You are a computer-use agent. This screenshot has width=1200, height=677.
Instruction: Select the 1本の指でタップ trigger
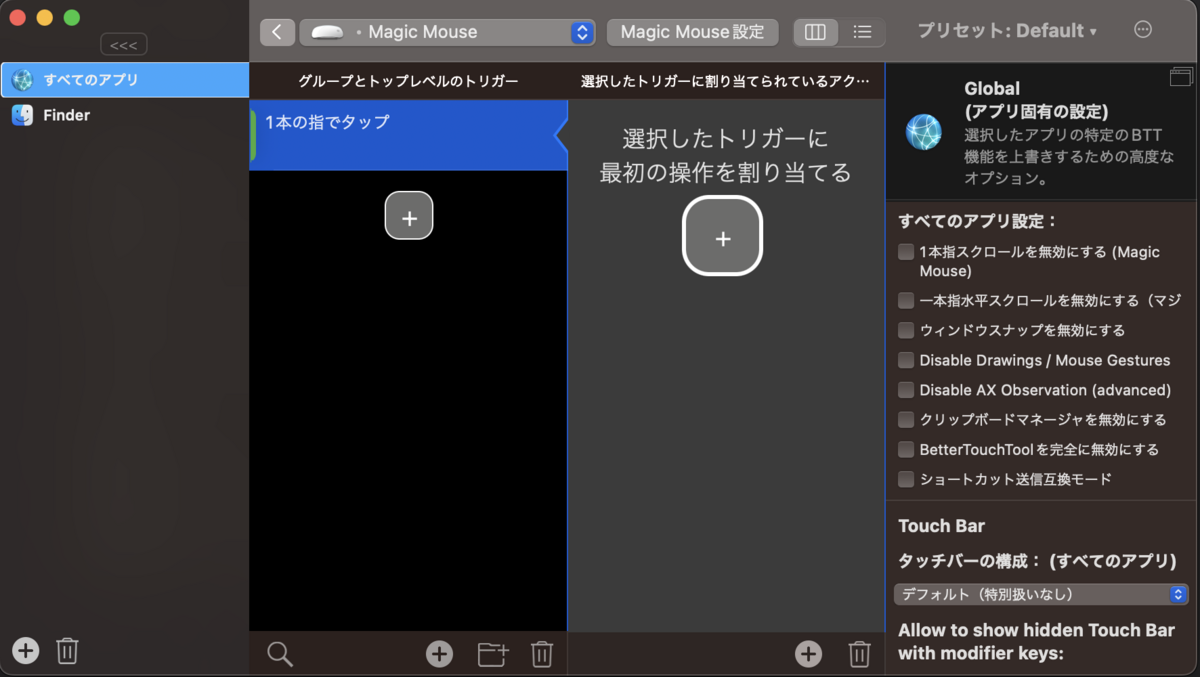[x=408, y=135]
